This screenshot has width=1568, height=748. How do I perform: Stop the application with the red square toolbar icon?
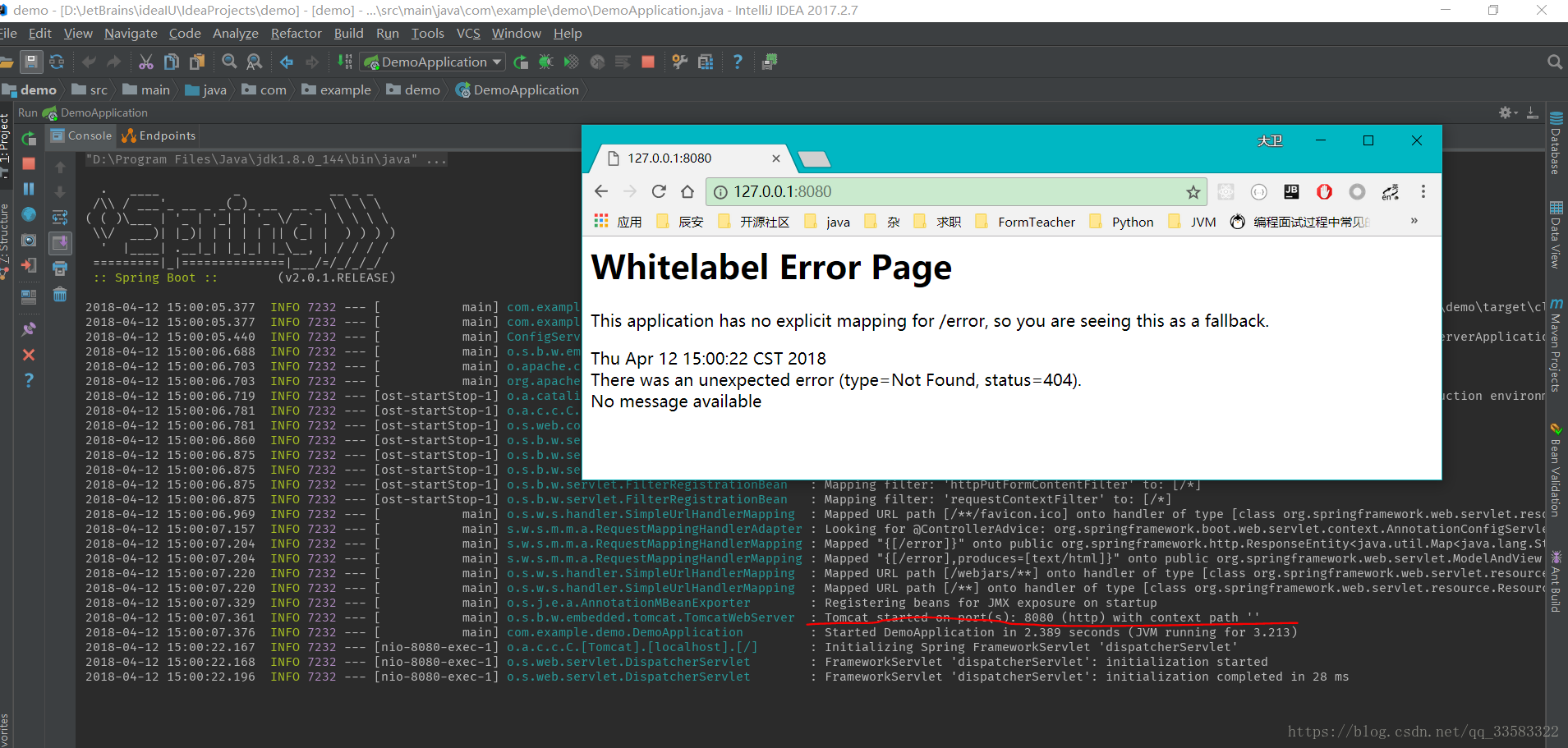pos(648,62)
